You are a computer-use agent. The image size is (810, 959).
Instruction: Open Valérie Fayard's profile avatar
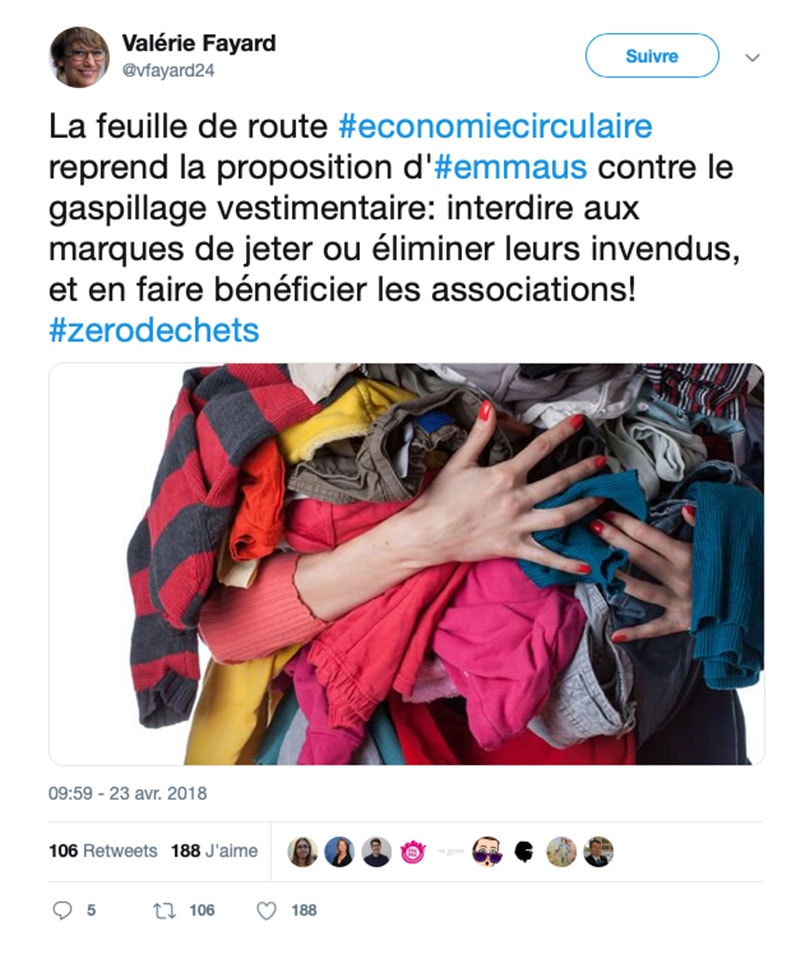coord(80,57)
